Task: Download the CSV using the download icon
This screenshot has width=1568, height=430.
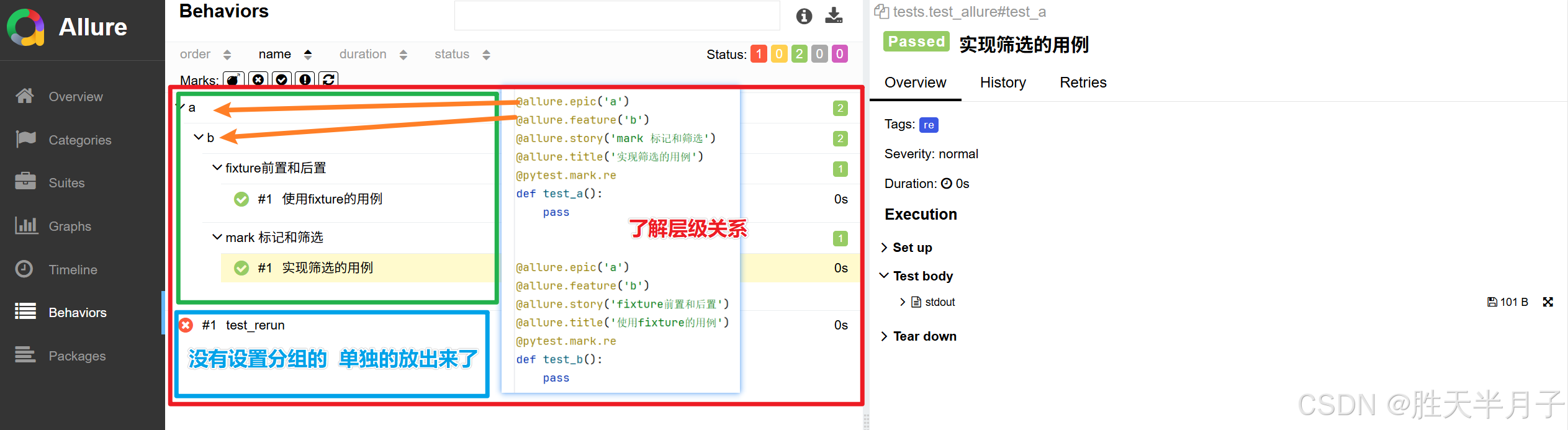Action: 834,16
